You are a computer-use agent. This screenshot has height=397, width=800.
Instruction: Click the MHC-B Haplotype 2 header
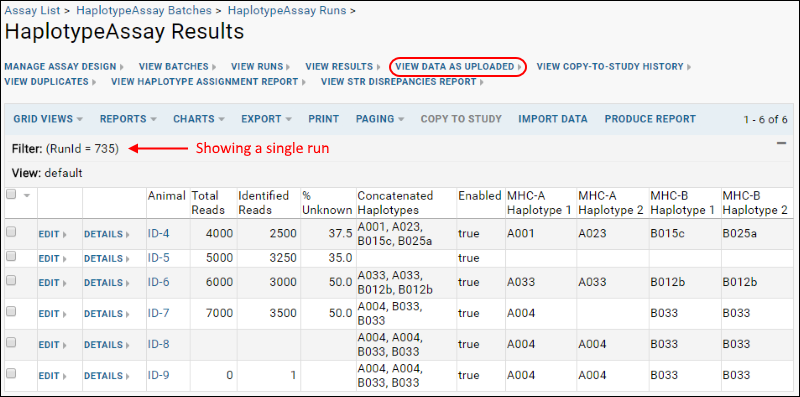(755, 203)
